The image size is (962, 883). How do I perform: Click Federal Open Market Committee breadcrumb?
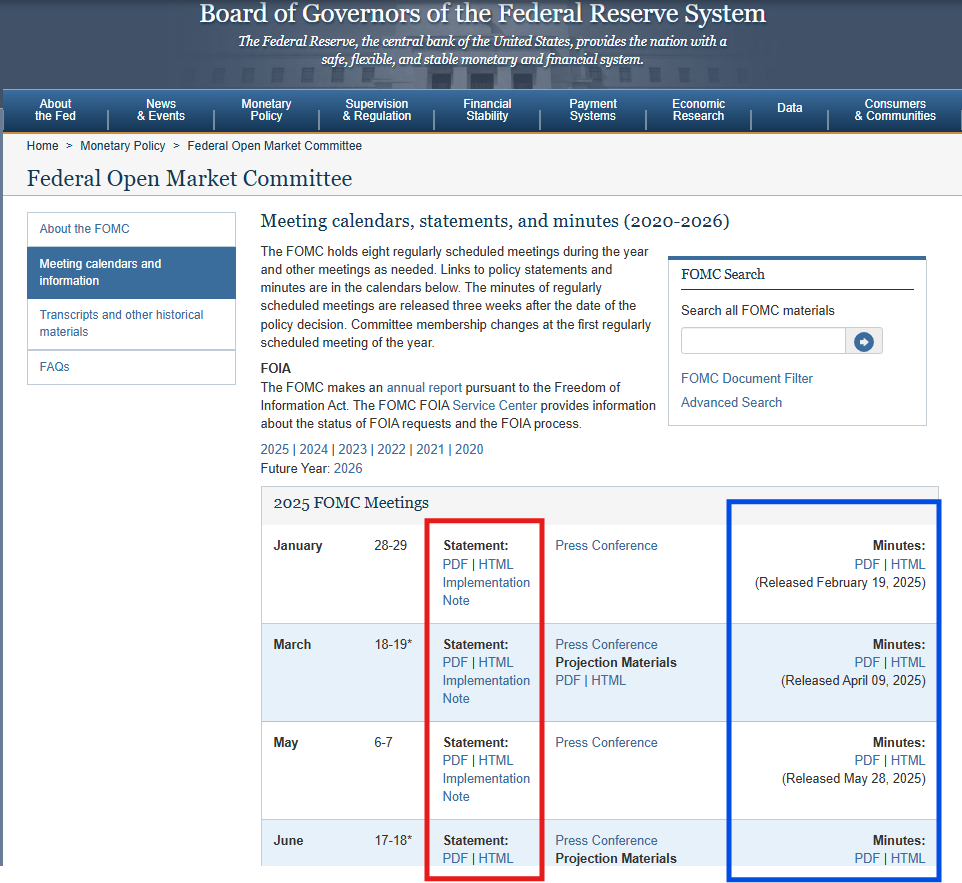coord(274,146)
